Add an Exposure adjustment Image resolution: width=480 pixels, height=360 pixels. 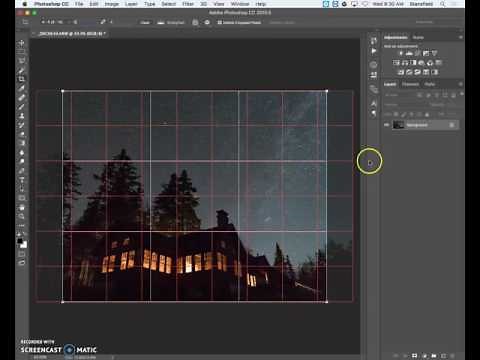tap(426, 53)
